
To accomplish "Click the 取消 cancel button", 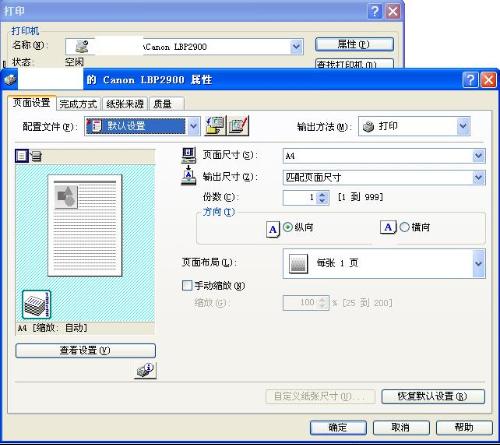I will click(x=401, y=427).
